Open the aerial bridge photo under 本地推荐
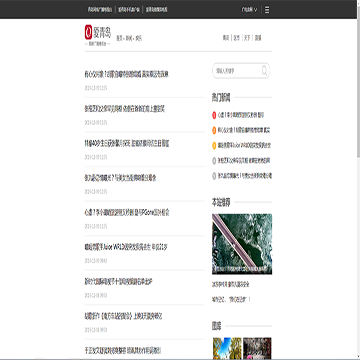This screenshot has width=360, height=360. (x=242, y=244)
